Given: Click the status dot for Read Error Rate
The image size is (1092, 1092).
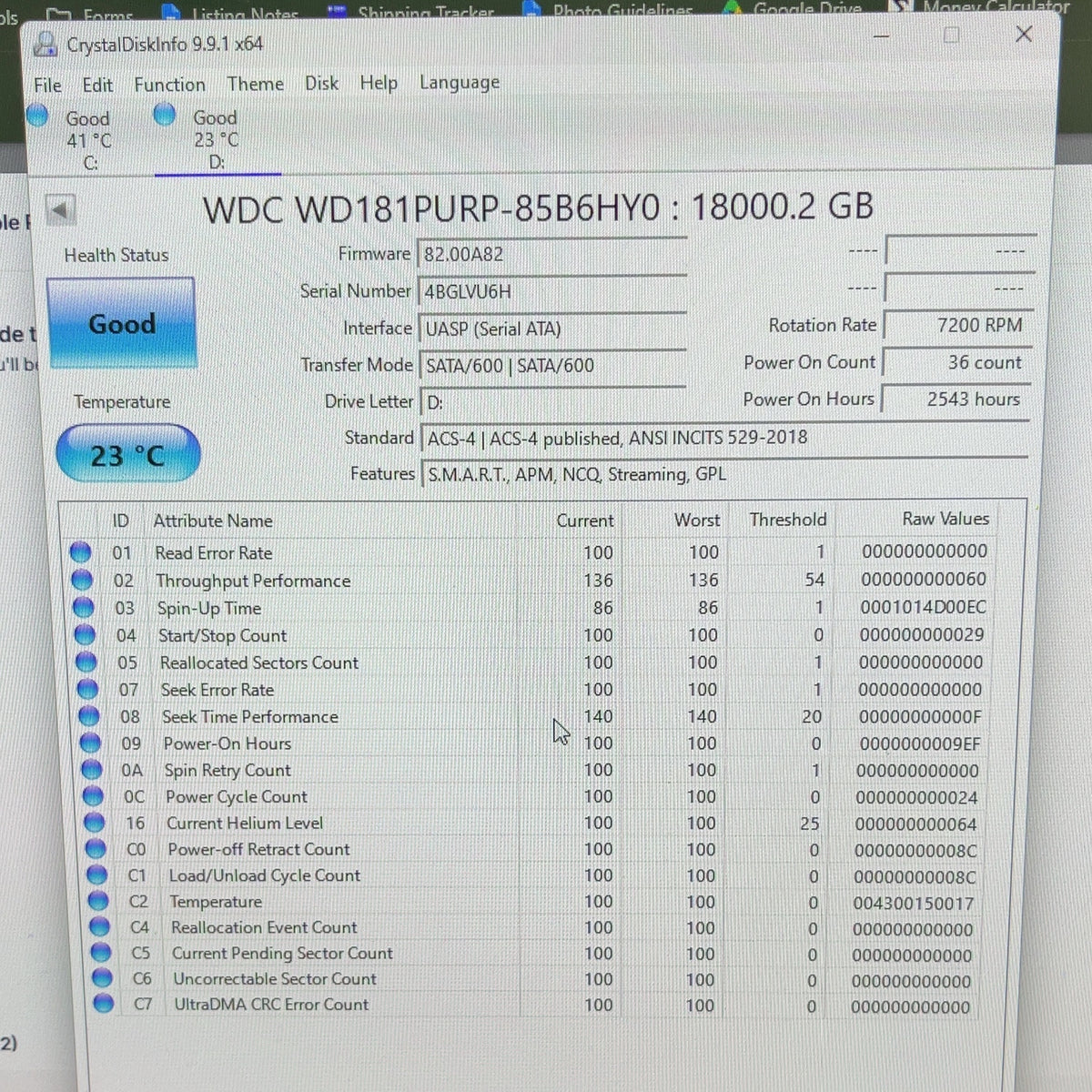Looking at the screenshot, I should click(x=80, y=551).
